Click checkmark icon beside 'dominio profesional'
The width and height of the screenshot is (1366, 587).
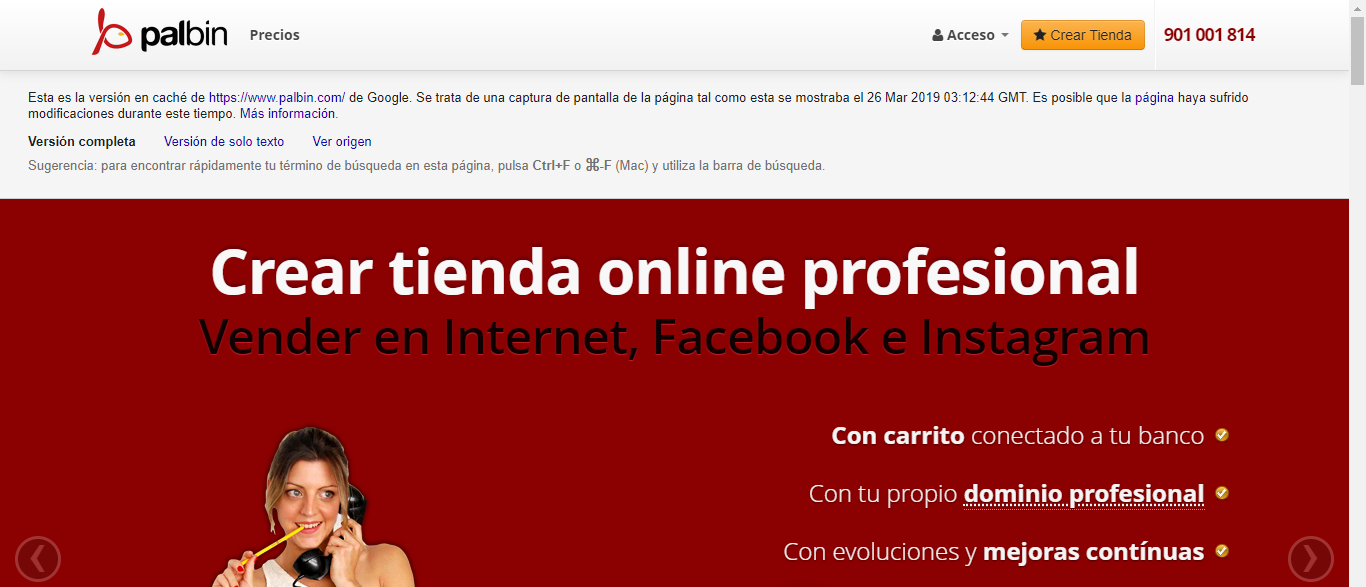tap(1222, 493)
